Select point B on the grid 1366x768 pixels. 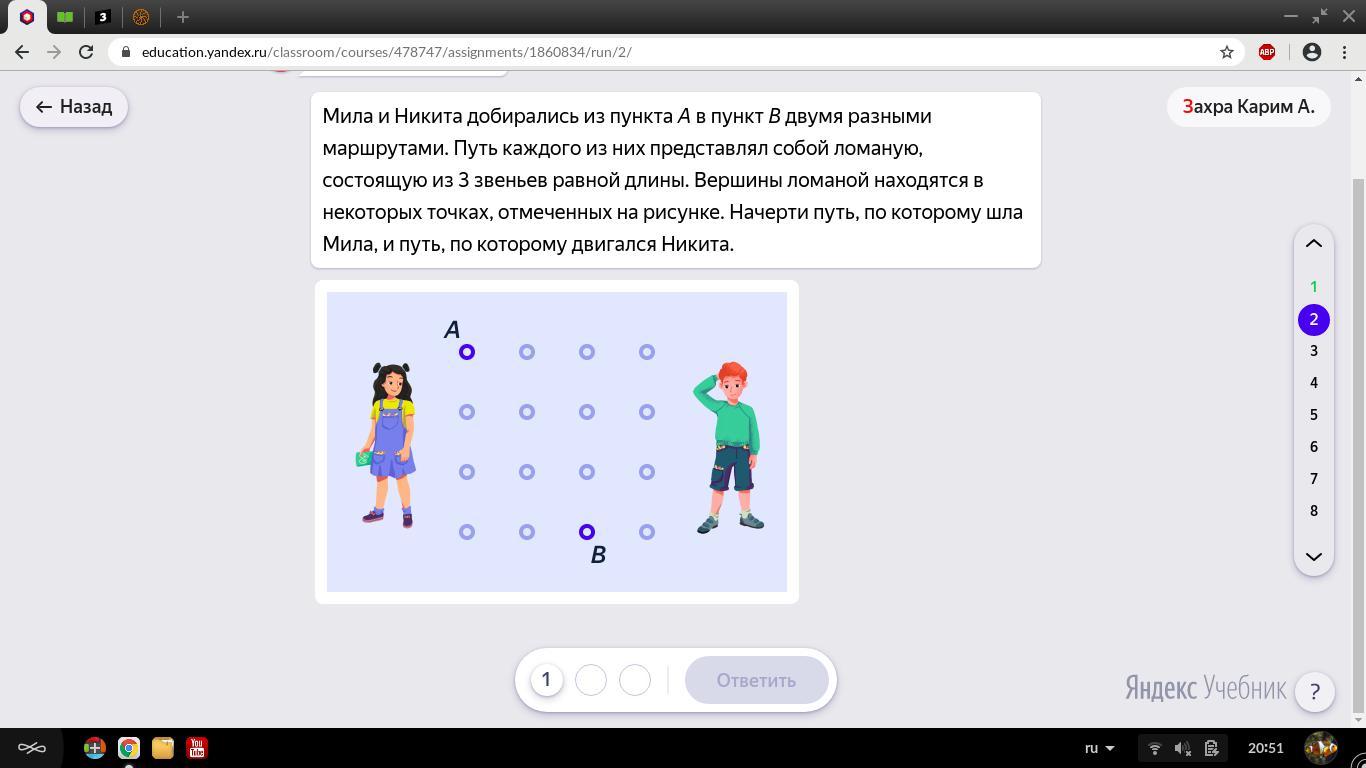(587, 532)
